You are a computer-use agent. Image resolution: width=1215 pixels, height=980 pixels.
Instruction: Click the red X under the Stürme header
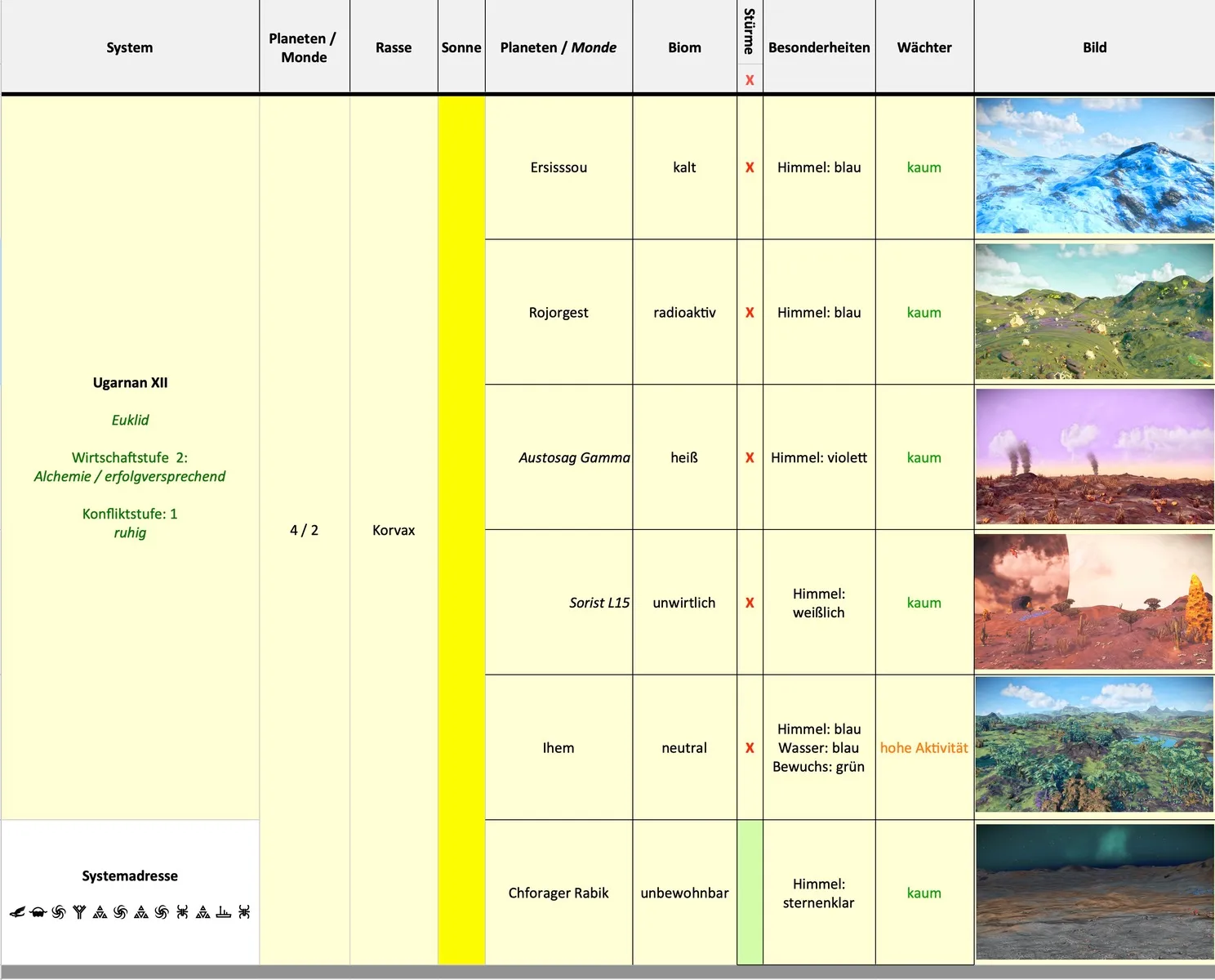click(750, 80)
